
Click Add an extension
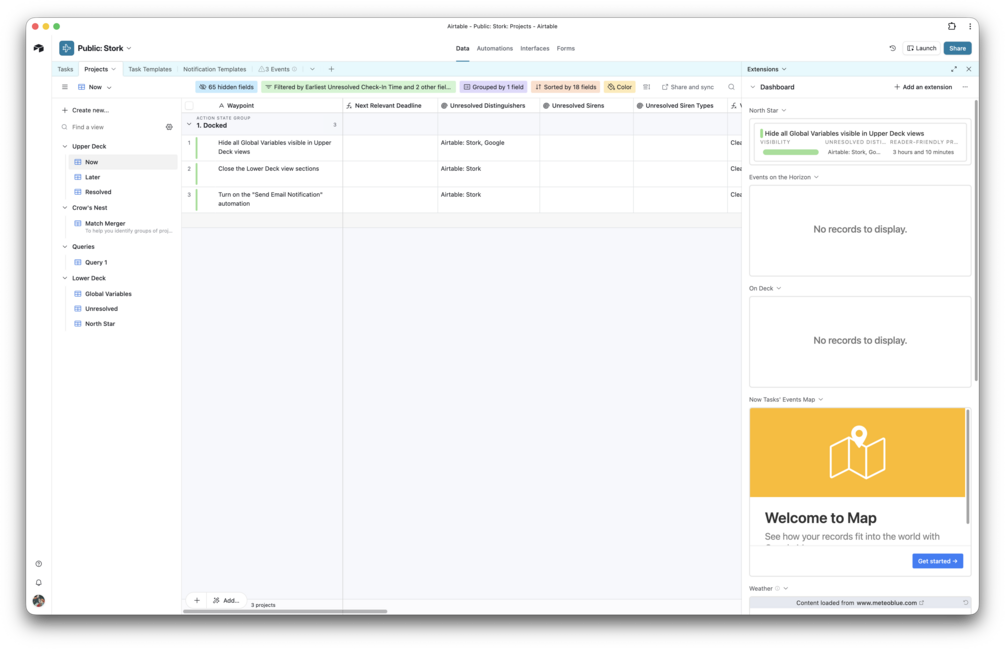point(923,87)
